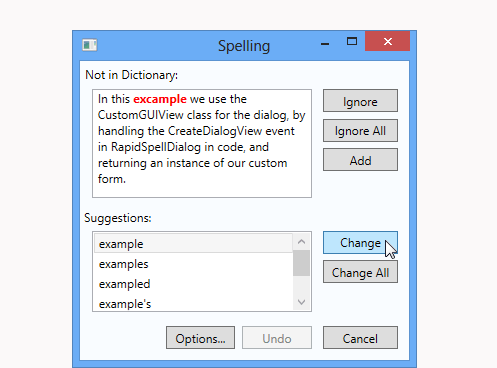Click the Spelling dialog window icon

click(x=90, y=45)
